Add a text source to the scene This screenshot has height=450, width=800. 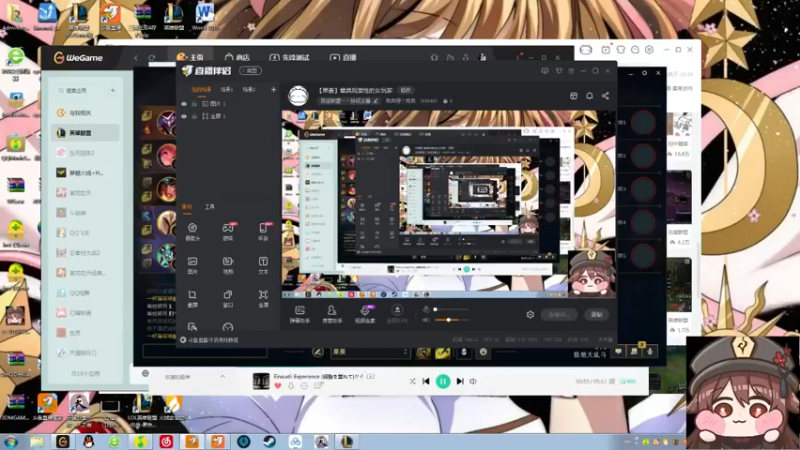coord(263,265)
